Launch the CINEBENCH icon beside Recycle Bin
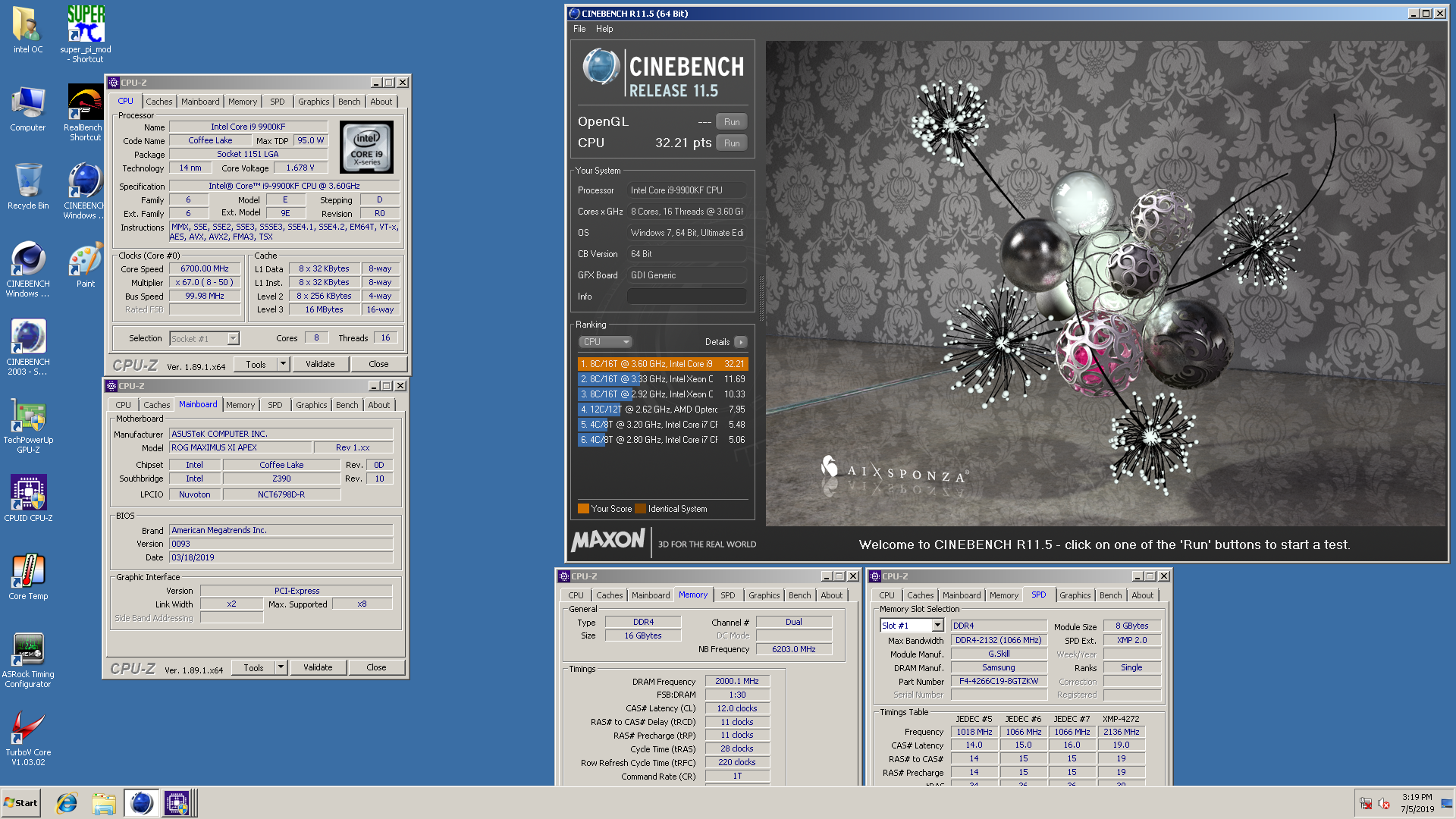1456x819 pixels. coord(85,191)
